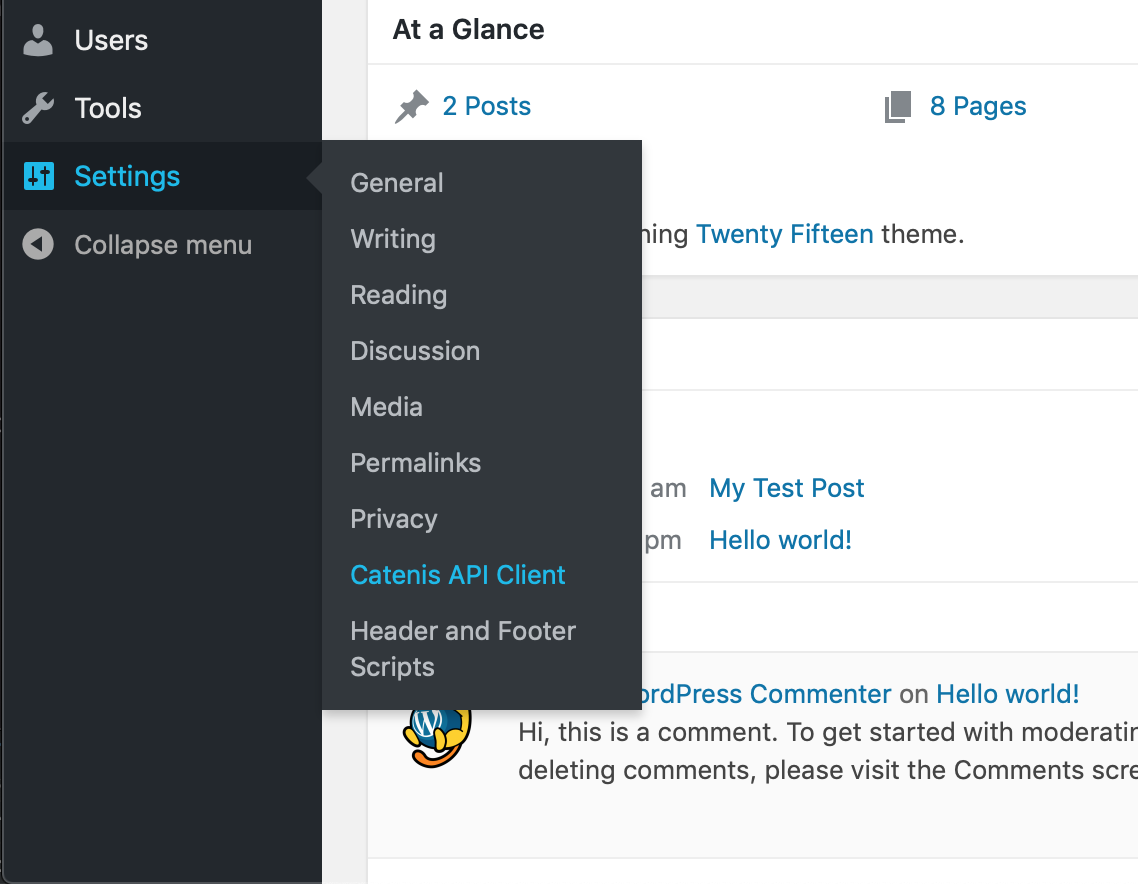
Task: Open Permalinks settings
Action: [415, 462]
